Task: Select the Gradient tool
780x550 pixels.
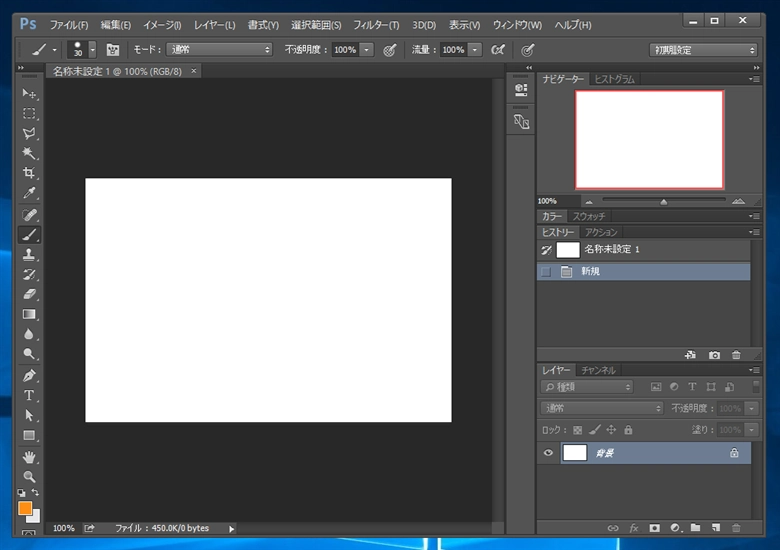Action: pos(29,314)
